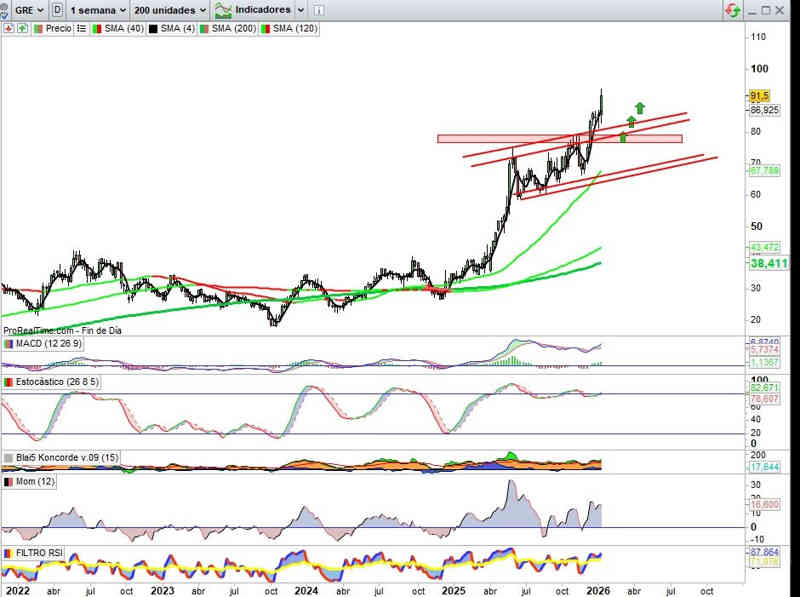Click the Indicadores chart icon
800x597 pixels.
pyautogui.click(x=222, y=10)
